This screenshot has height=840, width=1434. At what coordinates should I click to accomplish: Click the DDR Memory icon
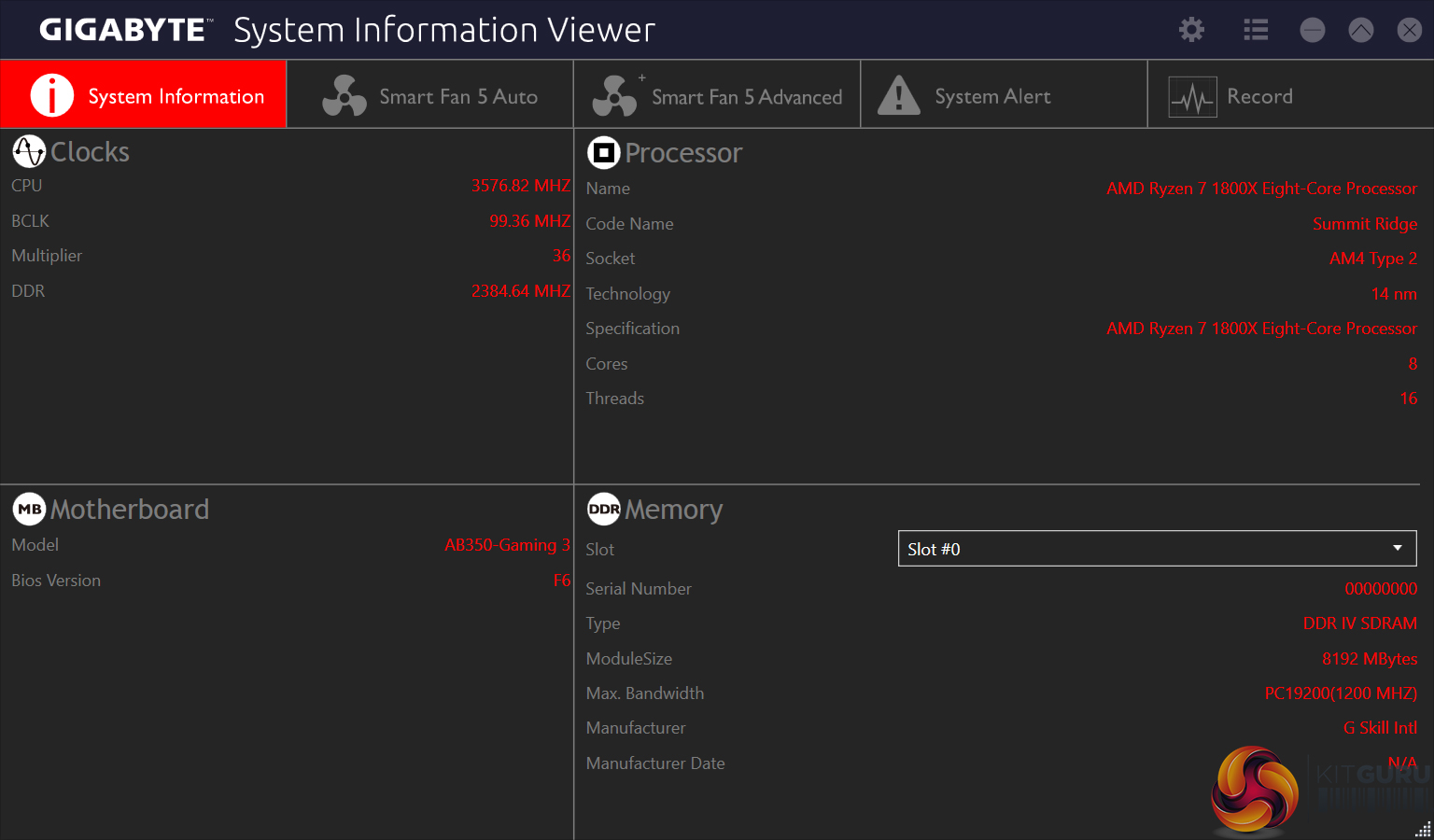click(x=603, y=509)
